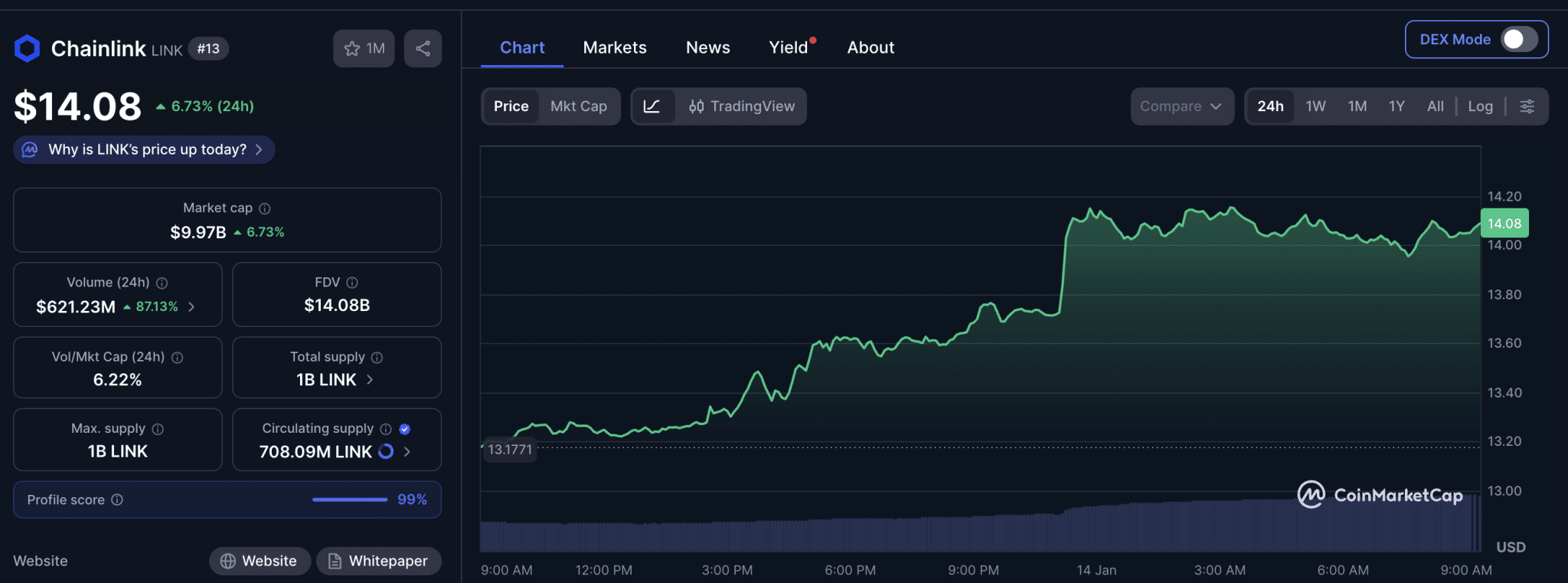Switch to the Markets tab
The height and width of the screenshot is (583, 1568).
point(614,47)
